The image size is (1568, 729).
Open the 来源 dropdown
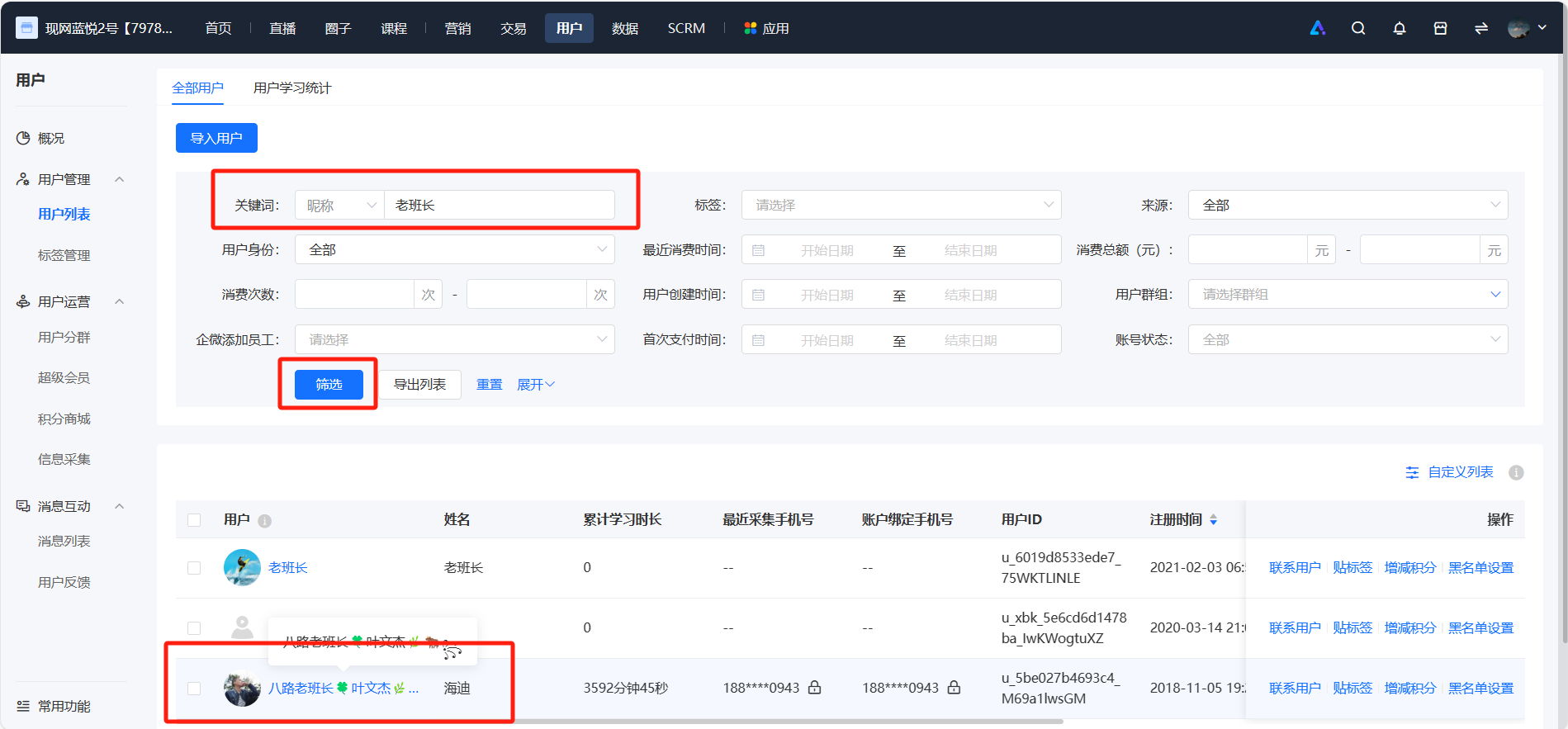pos(1348,205)
